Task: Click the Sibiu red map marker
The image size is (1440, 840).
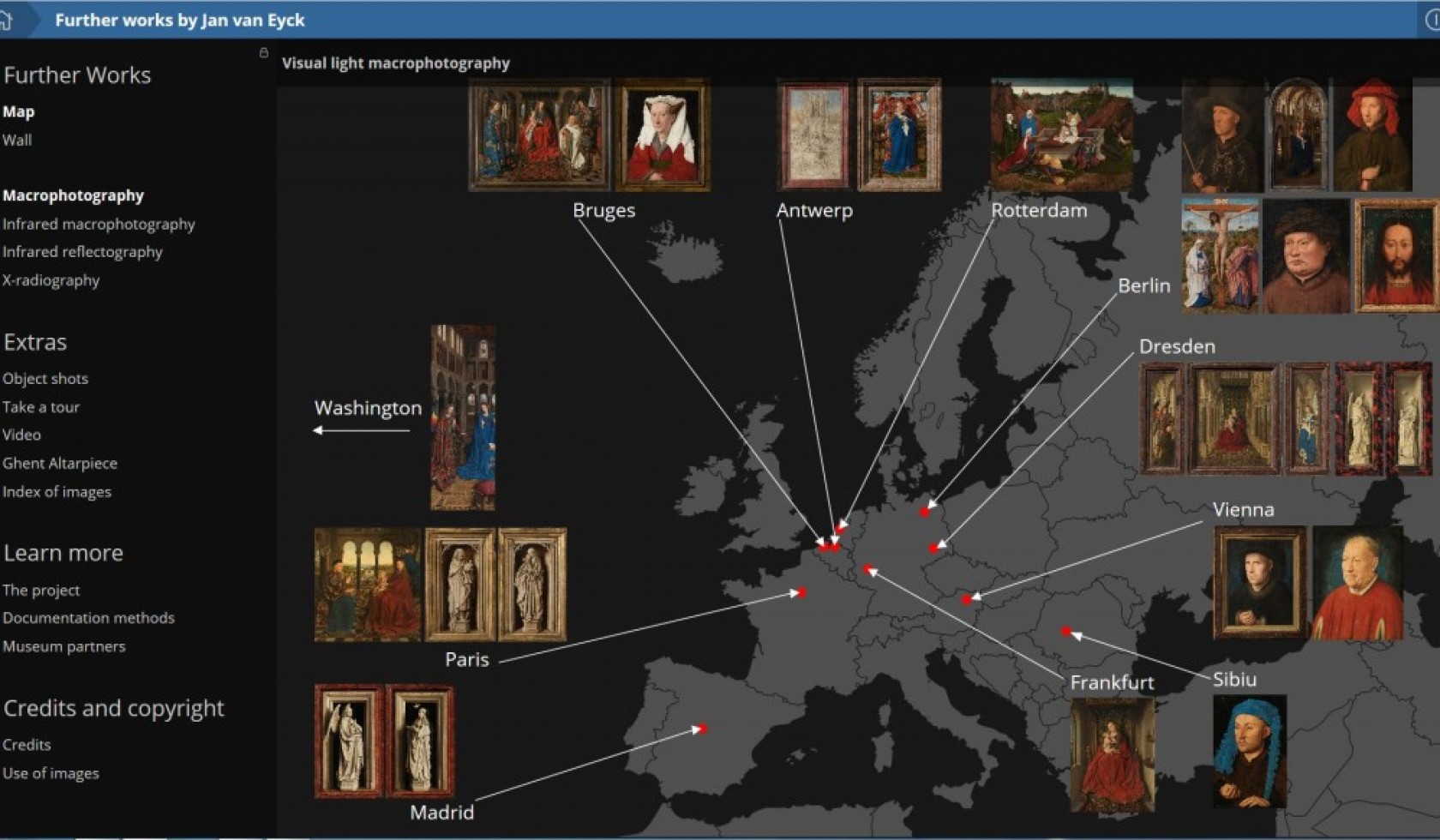Action: 1065,631
